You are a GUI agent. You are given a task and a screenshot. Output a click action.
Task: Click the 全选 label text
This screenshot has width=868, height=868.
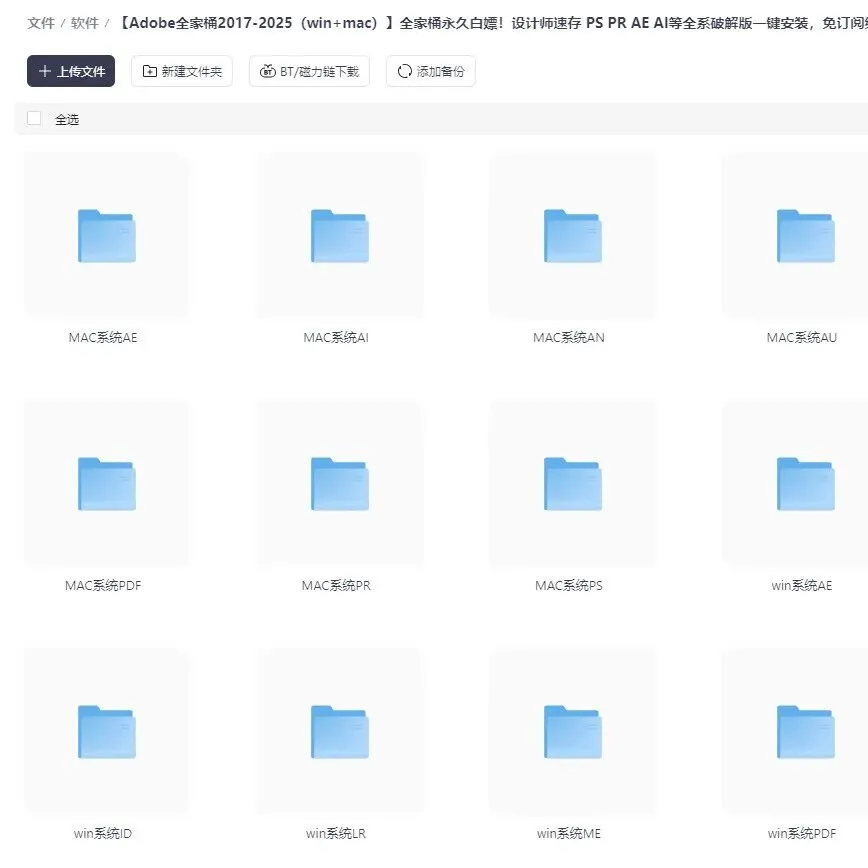point(67,119)
